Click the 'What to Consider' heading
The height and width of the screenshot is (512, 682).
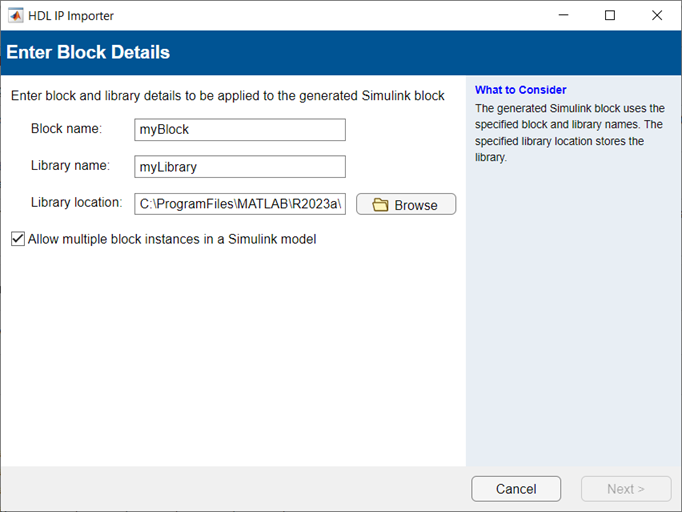[x=520, y=90]
